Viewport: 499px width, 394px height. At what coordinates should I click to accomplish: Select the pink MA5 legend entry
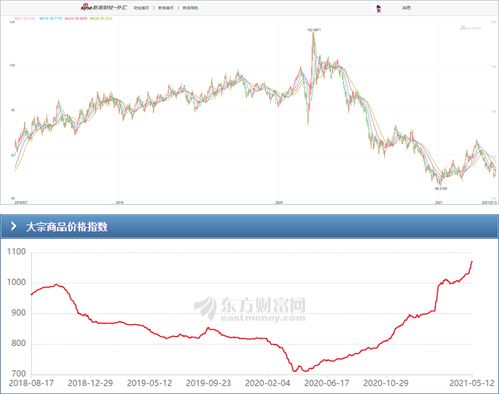click(x=25, y=19)
